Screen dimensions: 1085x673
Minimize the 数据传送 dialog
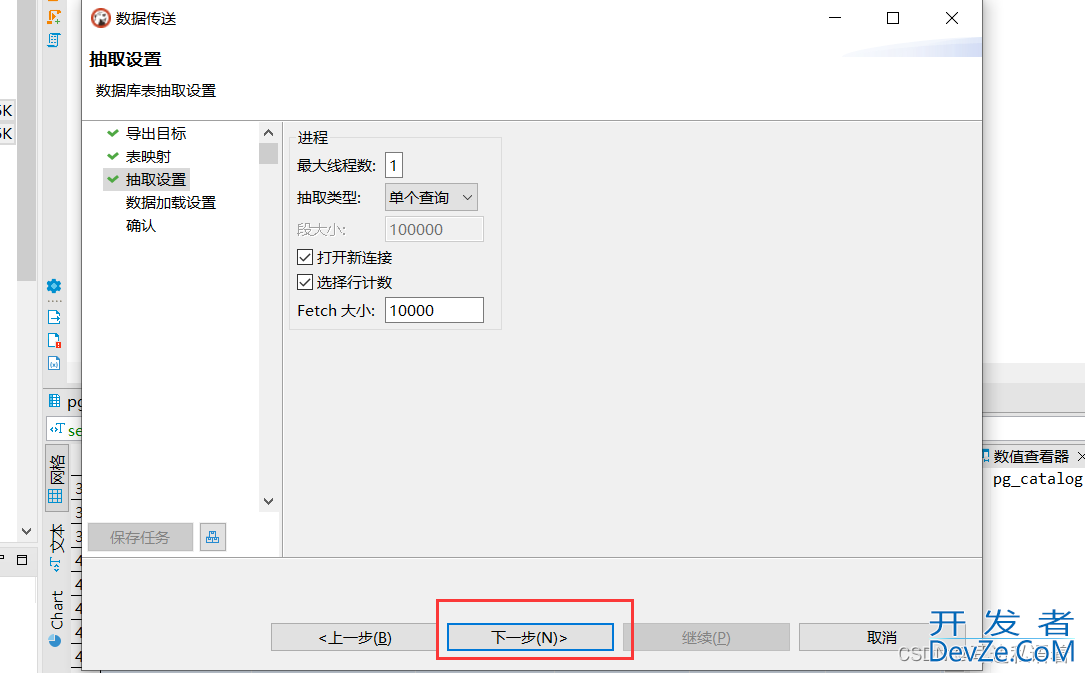point(835,18)
